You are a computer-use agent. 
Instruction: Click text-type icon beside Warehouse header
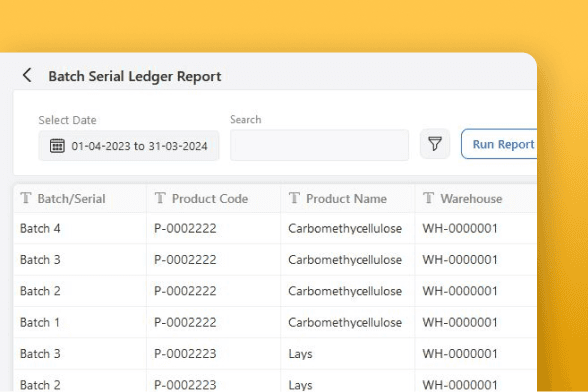429,198
